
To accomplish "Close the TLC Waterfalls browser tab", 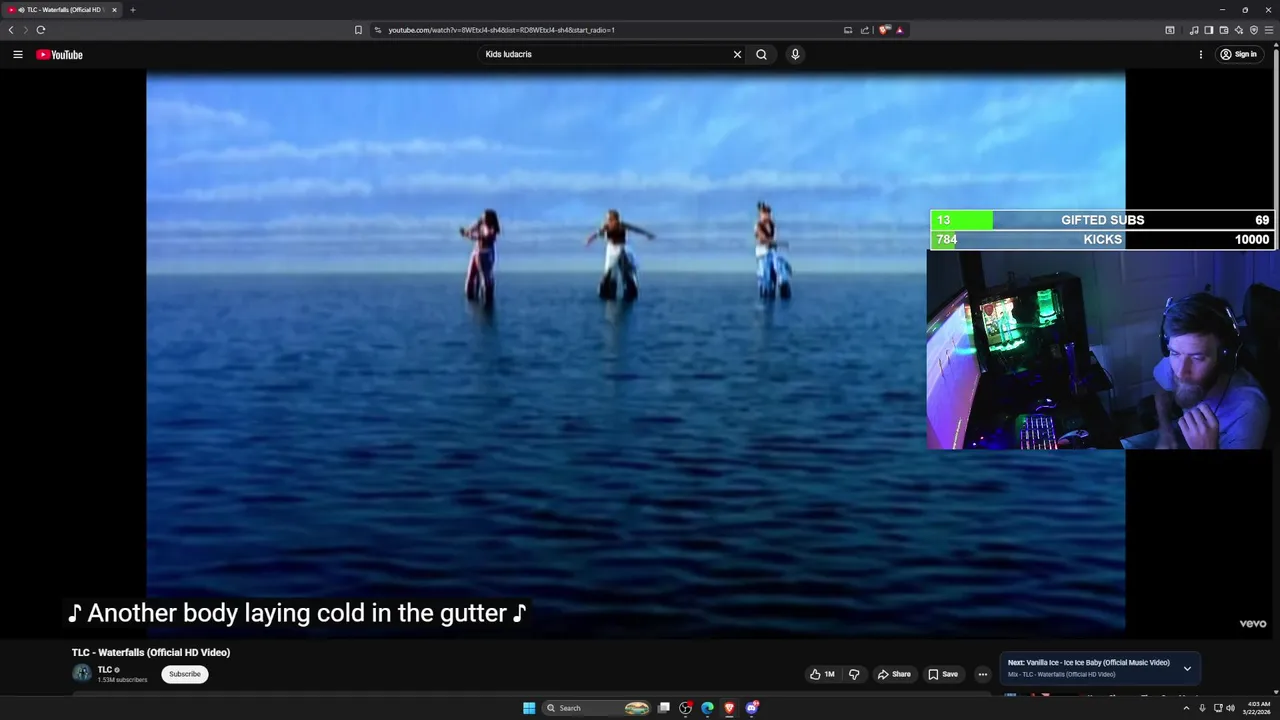I will 114,10.
